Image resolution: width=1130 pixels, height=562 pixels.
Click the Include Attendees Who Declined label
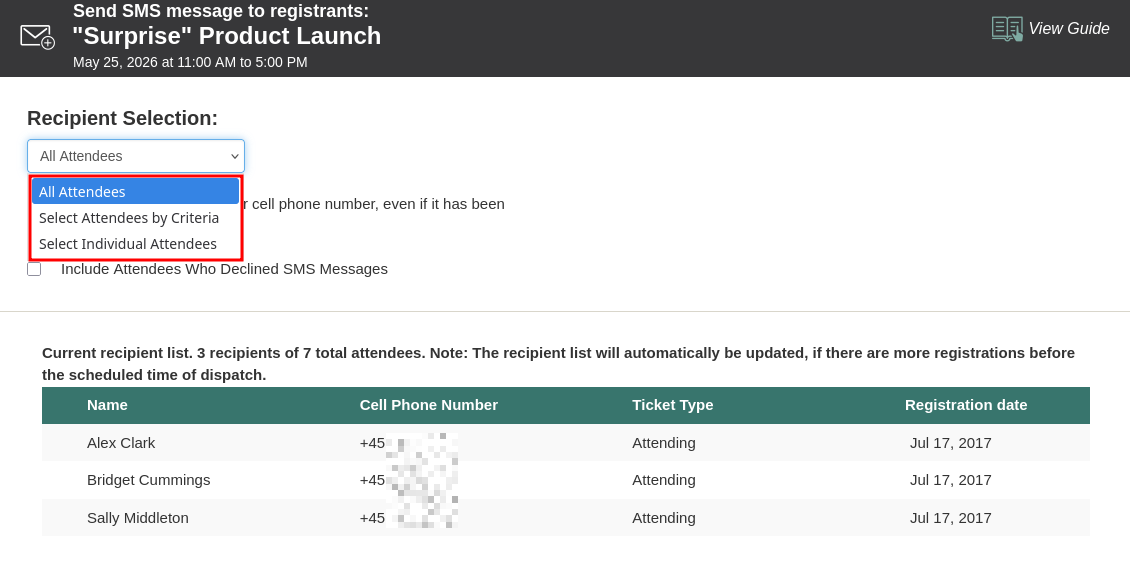pos(224,269)
